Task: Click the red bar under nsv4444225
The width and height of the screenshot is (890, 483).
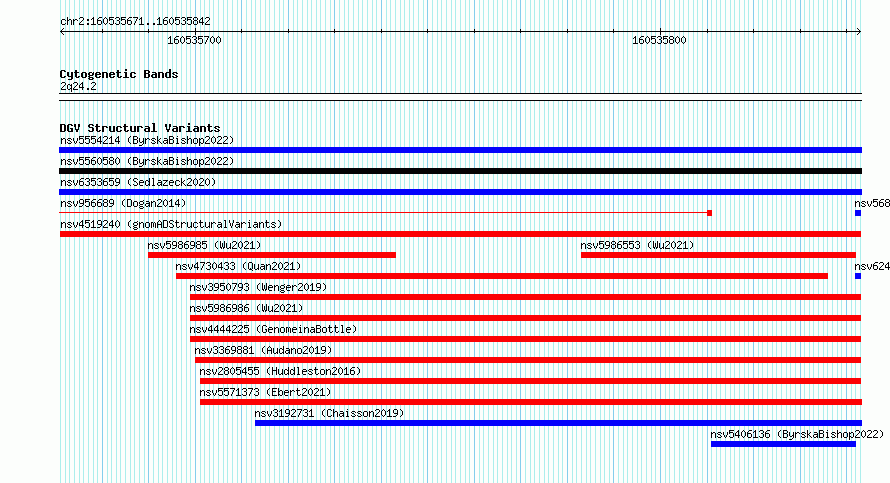Action: pos(526,339)
